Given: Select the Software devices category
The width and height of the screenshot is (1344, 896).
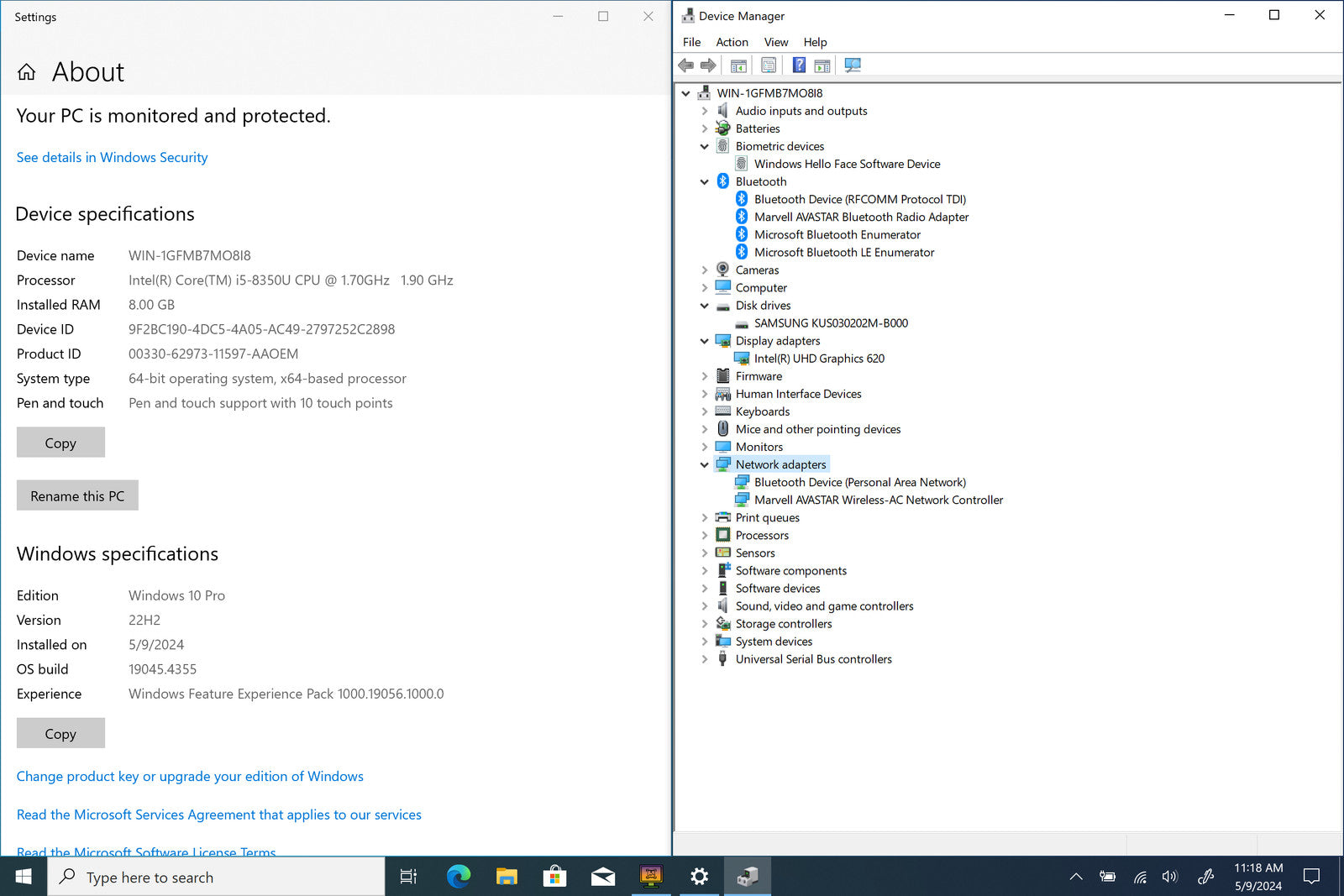Looking at the screenshot, I should pos(778,589).
